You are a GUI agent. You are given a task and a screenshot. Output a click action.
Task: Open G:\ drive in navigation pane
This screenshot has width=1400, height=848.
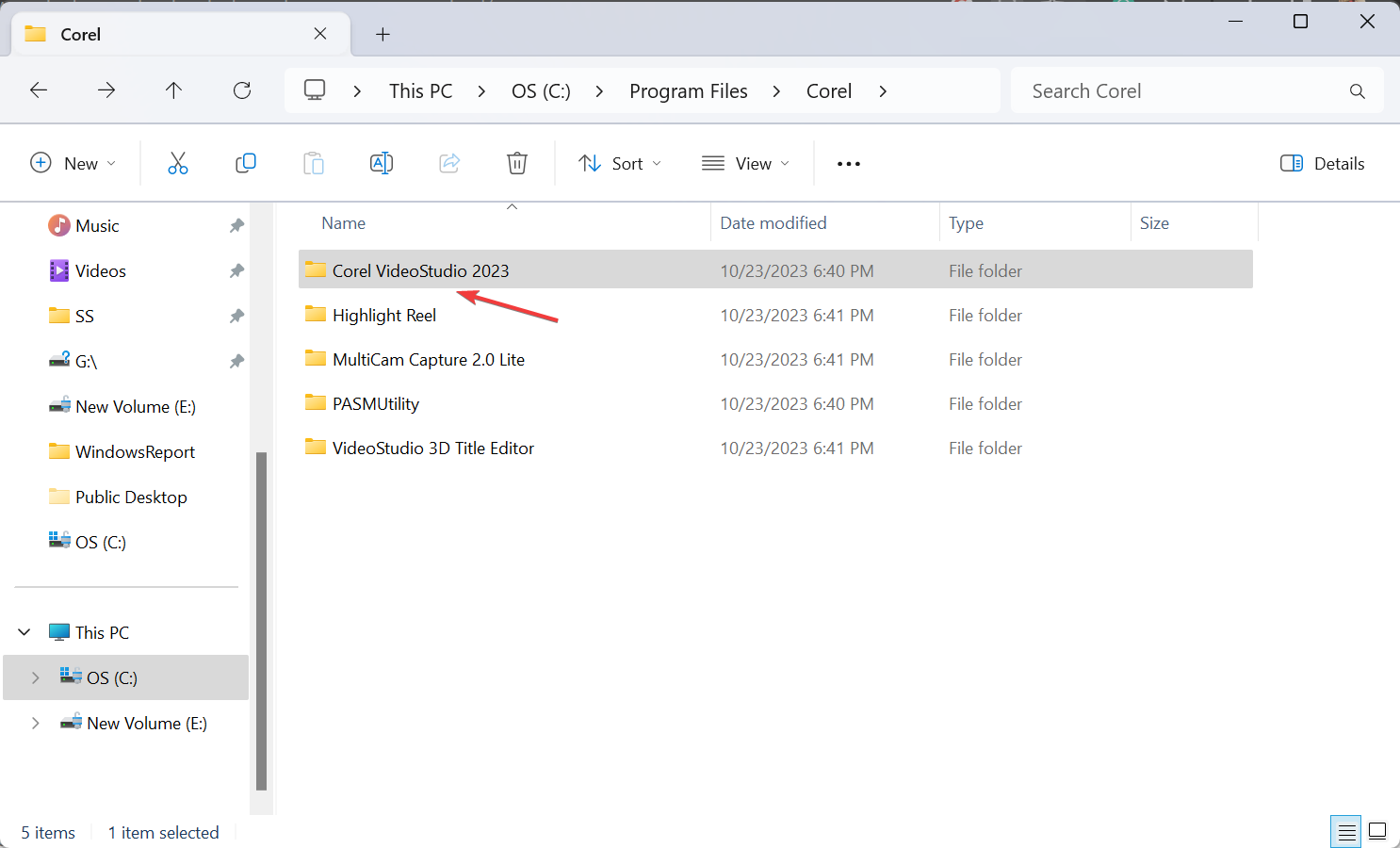(x=86, y=362)
